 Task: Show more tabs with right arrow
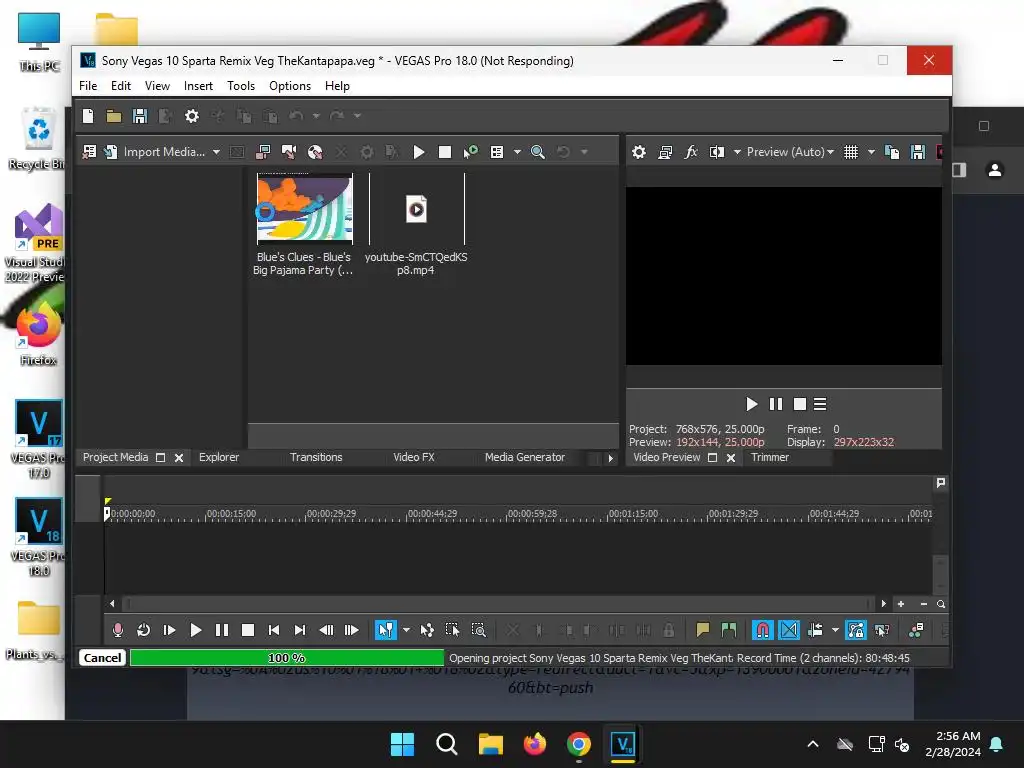pos(611,458)
